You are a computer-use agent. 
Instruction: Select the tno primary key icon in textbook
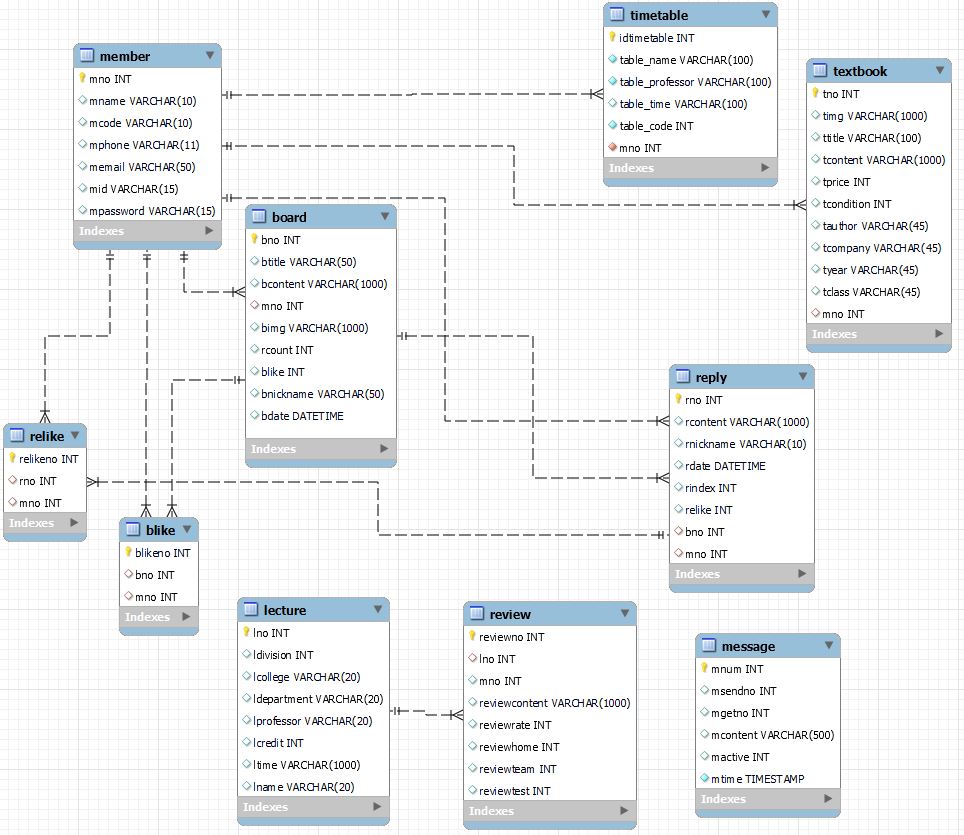pyautogui.click(x=815, y=93)
